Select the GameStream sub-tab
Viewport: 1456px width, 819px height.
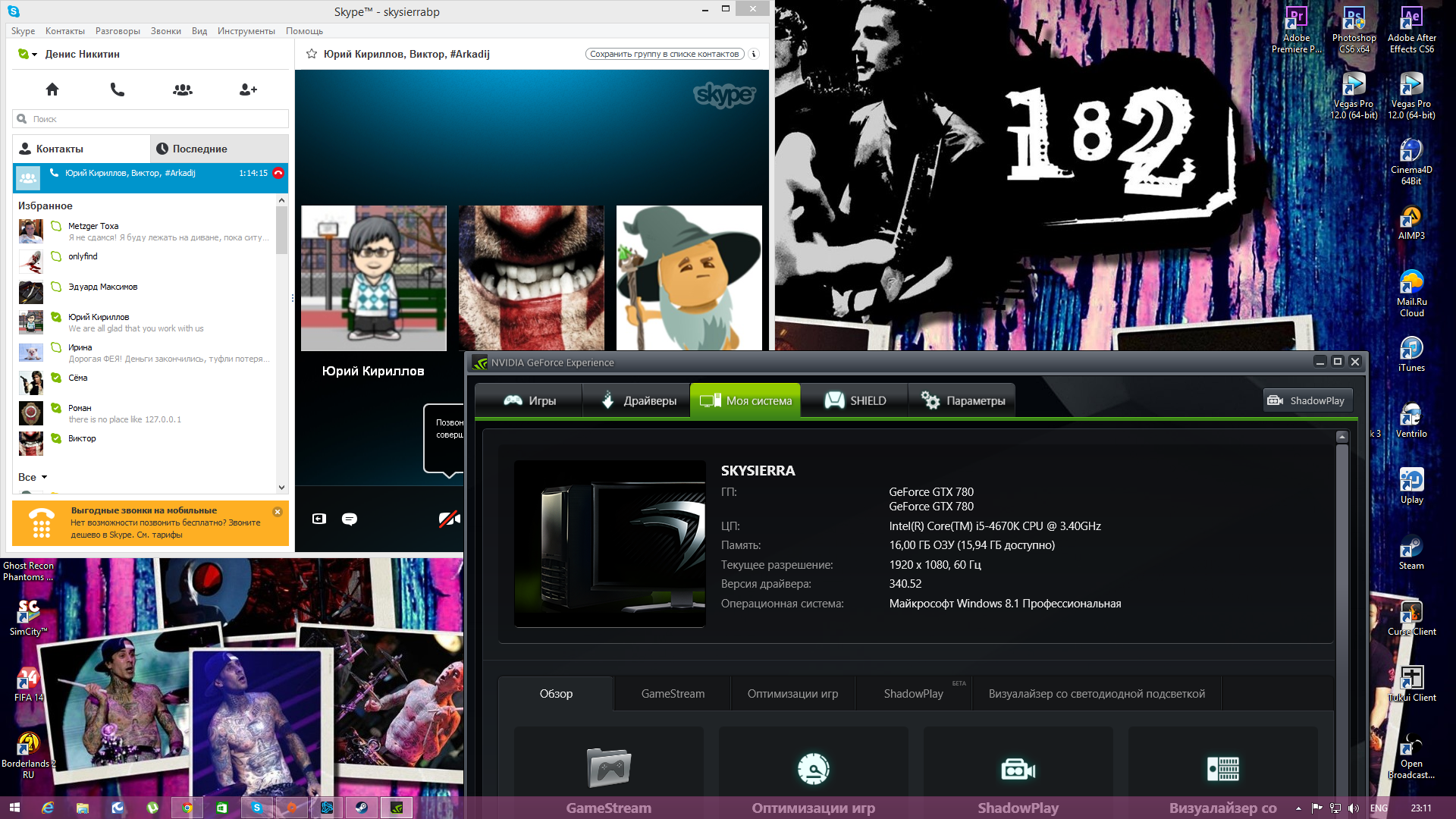pos(673,694)
